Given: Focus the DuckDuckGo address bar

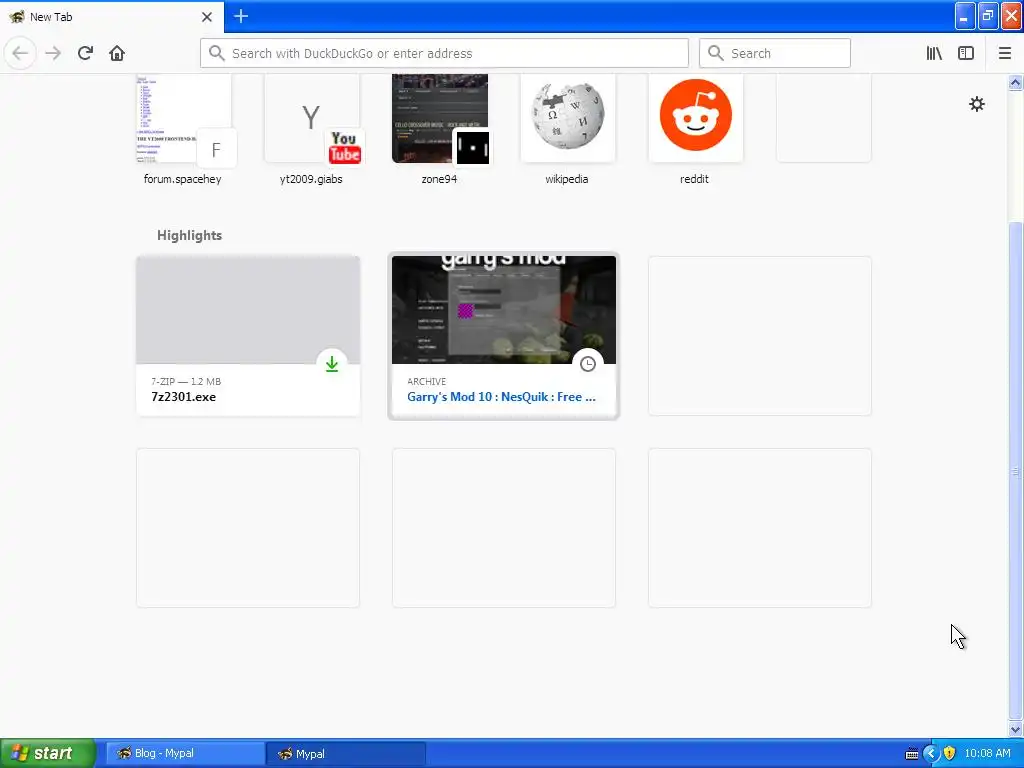Looking at the screenshot, I should tap(444, 54).
